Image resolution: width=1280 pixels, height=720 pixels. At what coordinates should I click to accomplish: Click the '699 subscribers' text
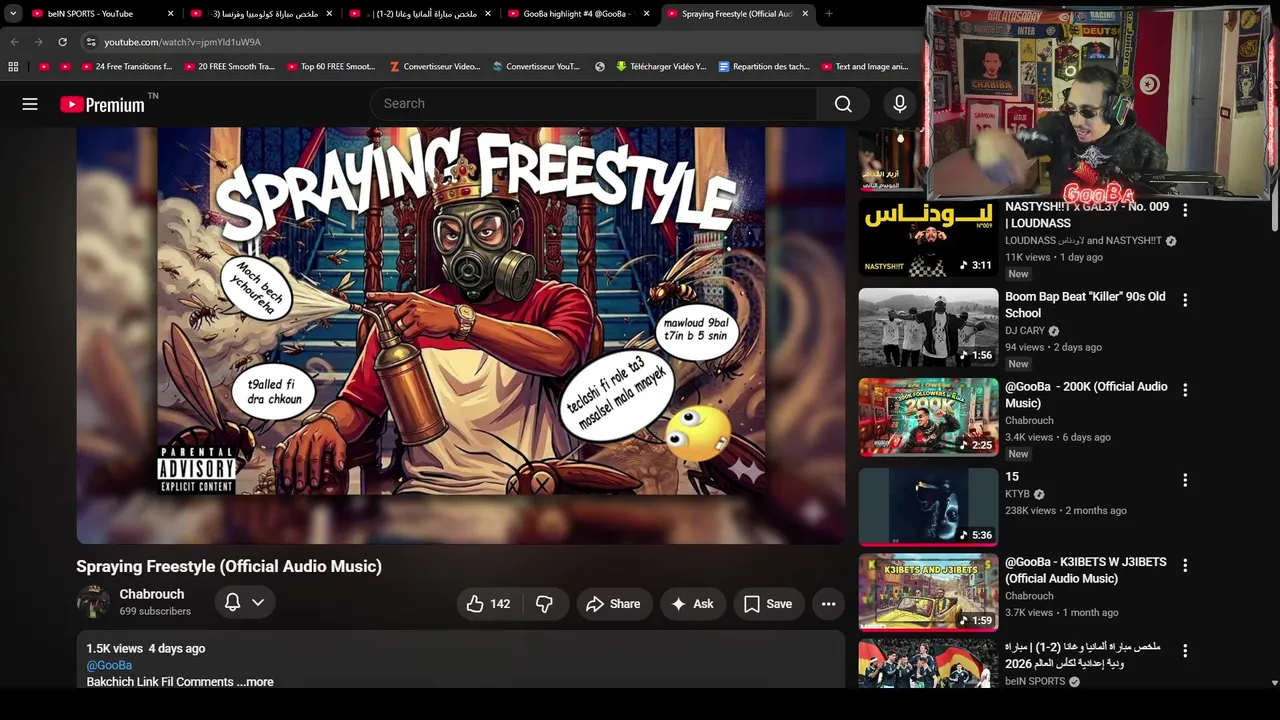click(x=155, y=611)
